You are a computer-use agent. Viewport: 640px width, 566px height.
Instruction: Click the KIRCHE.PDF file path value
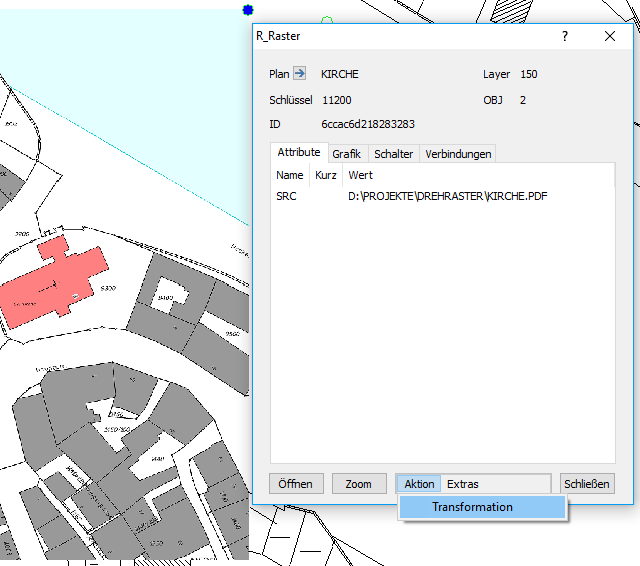point(447,196)
